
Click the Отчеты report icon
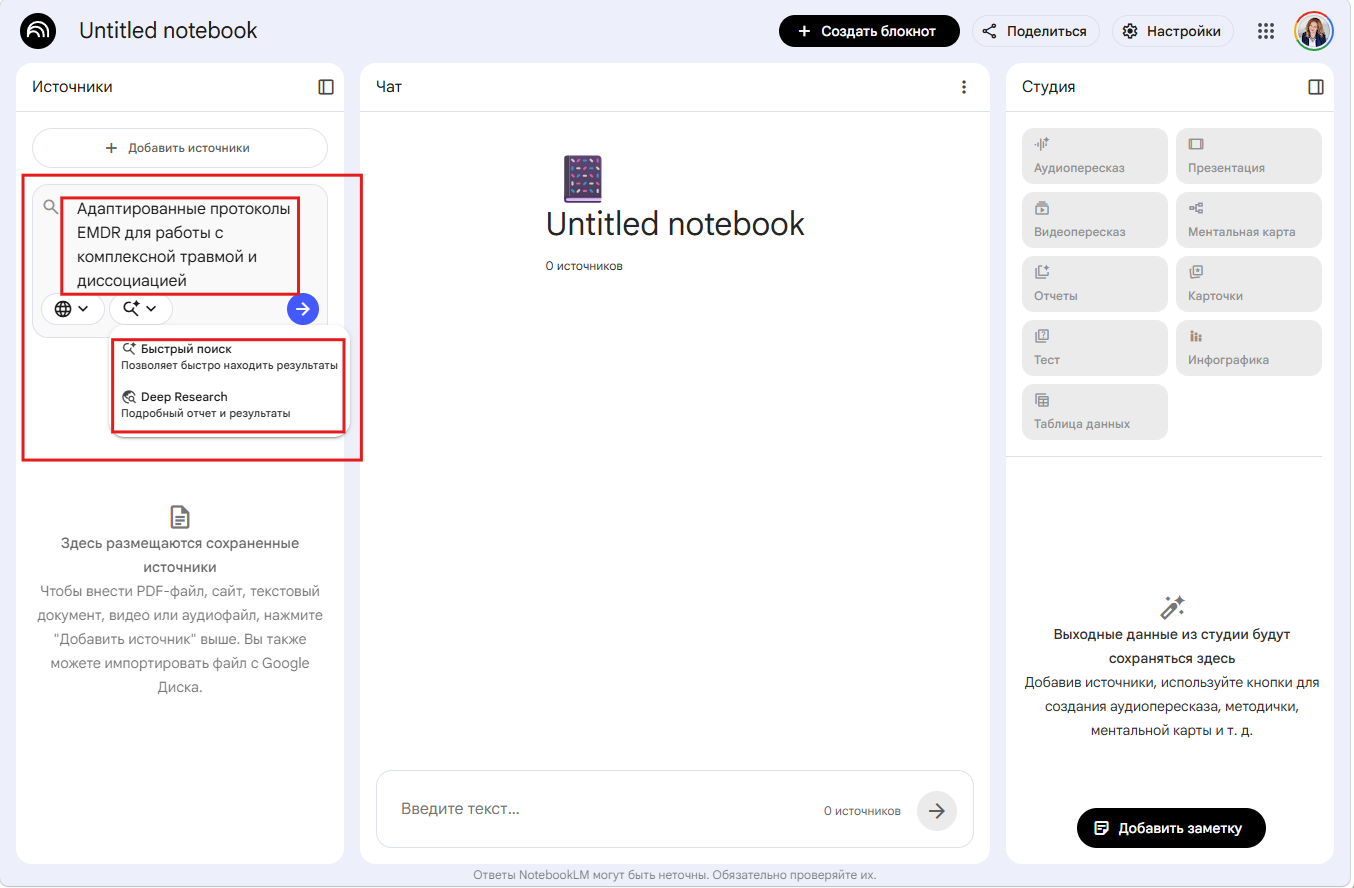[x=1042, y=272]
